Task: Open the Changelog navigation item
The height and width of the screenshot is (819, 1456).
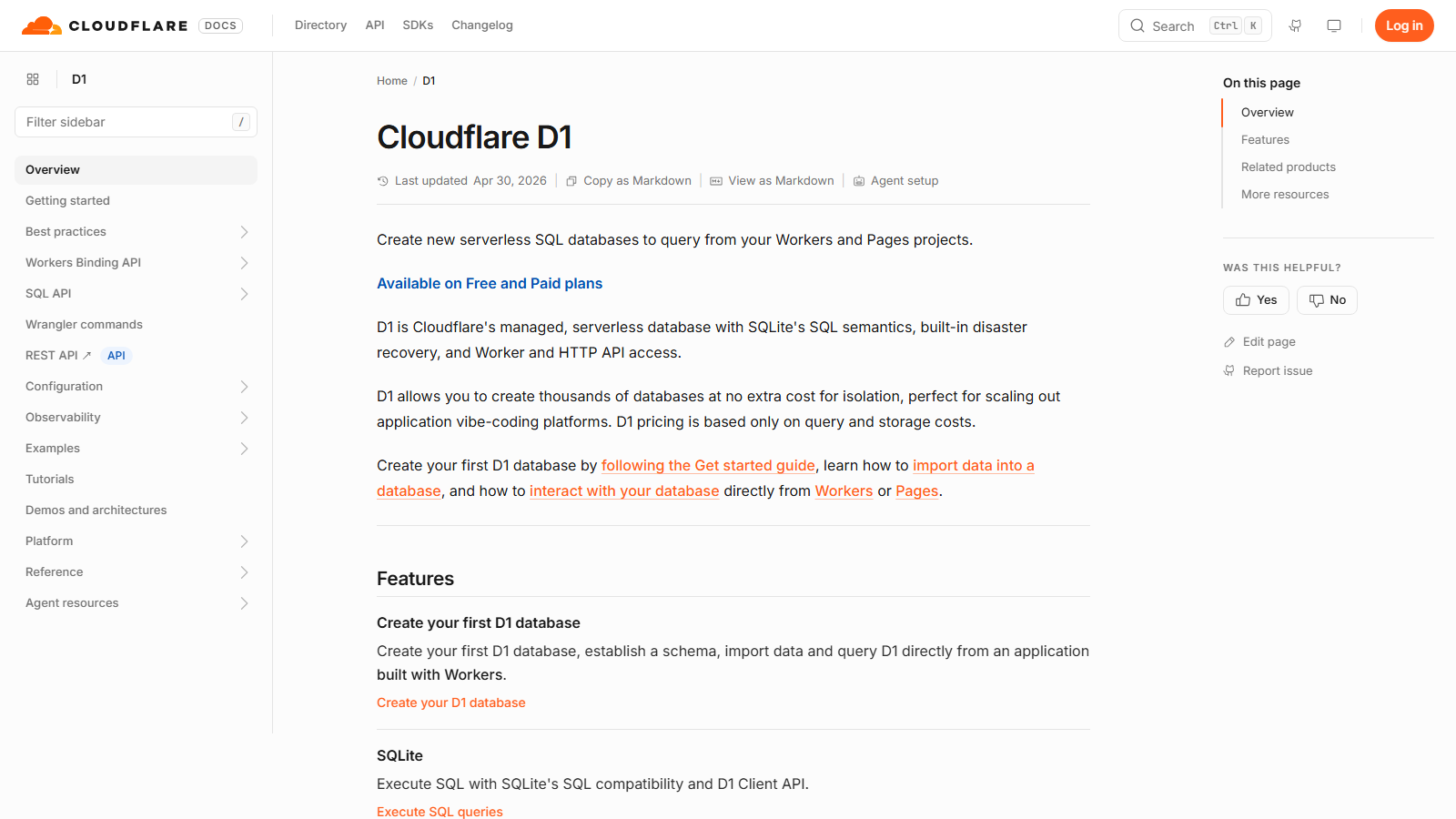Action: point(482,25)
